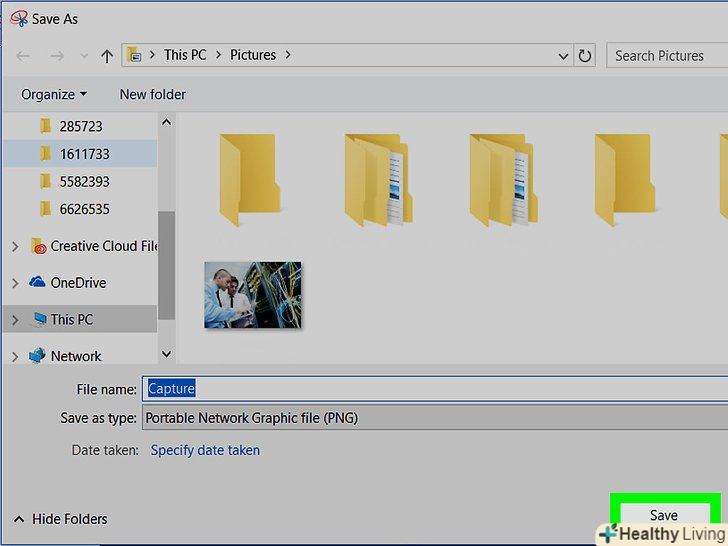The height and width of the screenshot is (546, 728).
Task: Select the third folder with documents
Action: click(x=504, y=180)
